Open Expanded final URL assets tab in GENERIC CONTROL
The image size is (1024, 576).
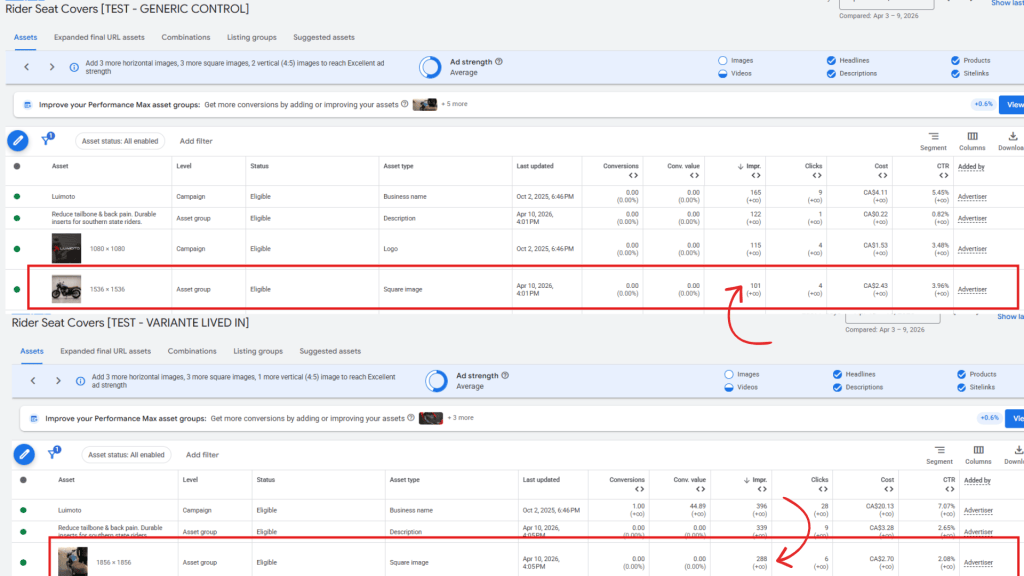pos(99,37)
